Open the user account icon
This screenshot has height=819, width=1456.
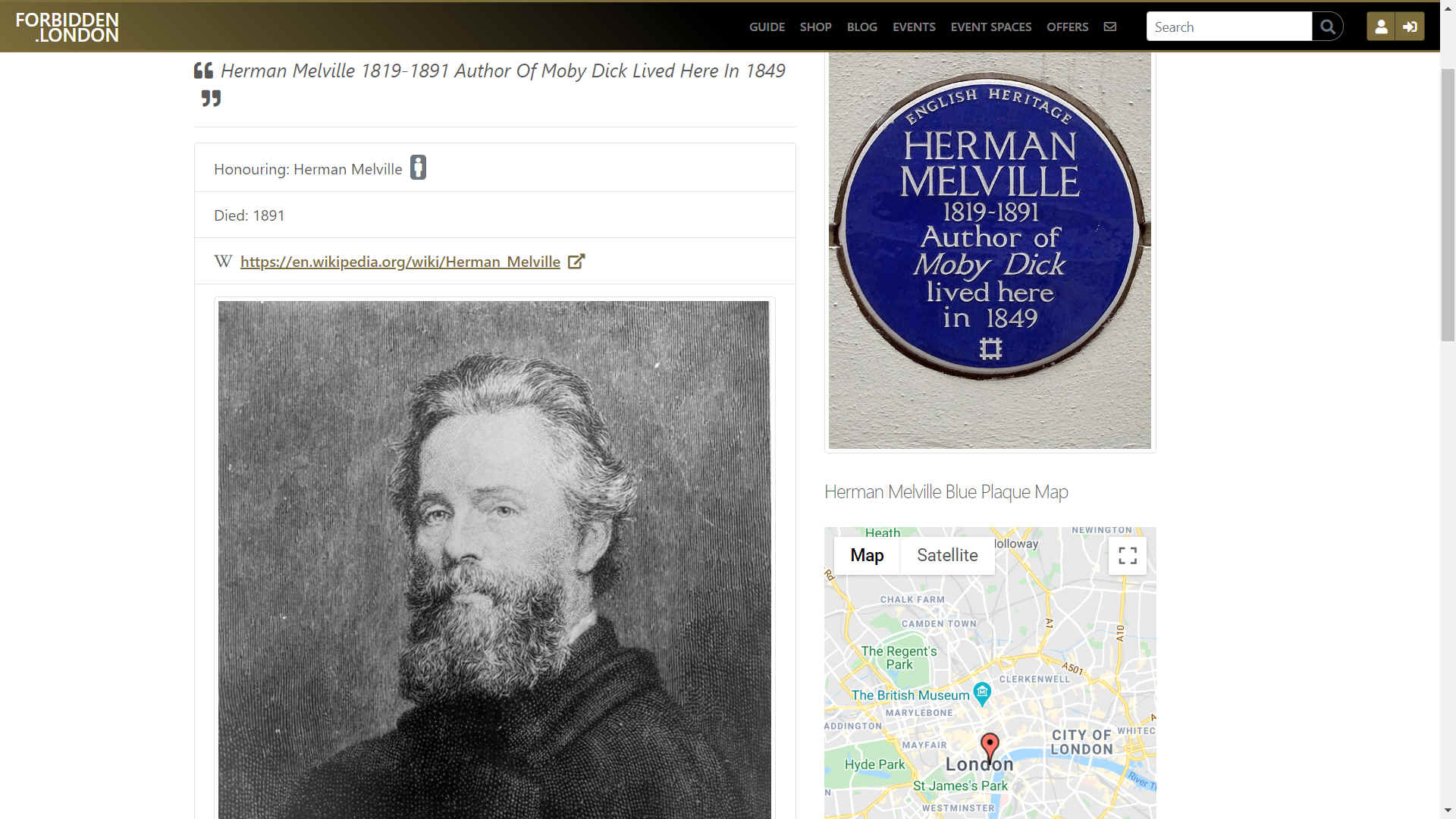(x=1381, y=27)
